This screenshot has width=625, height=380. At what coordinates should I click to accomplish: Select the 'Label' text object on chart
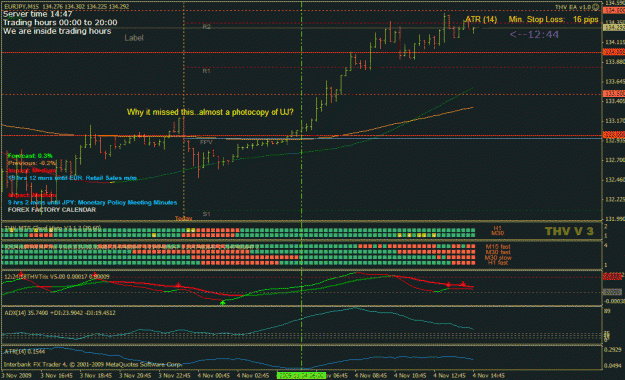[134, 38]
